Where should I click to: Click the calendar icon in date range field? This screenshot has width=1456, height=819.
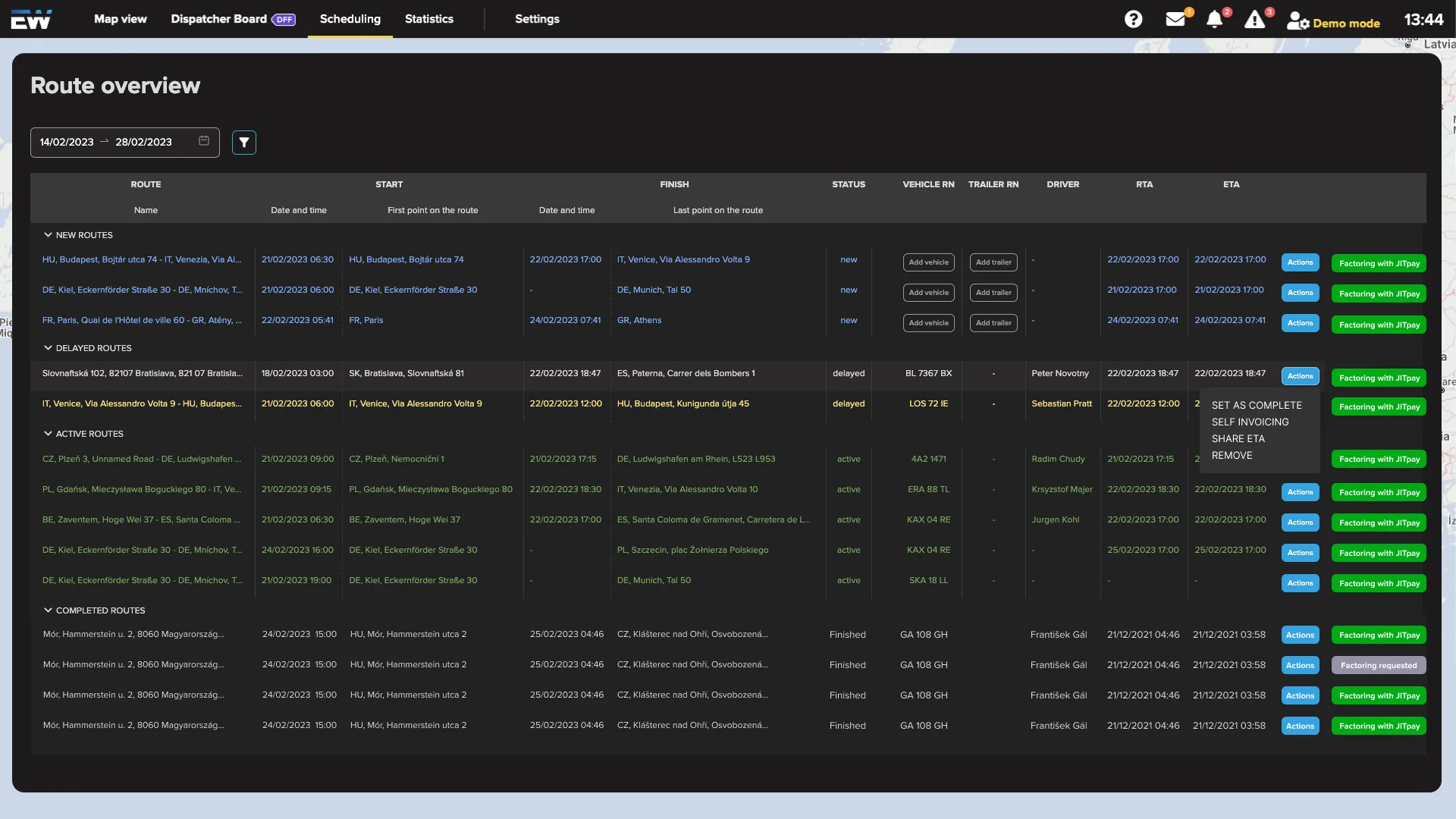tap(204, 141)
